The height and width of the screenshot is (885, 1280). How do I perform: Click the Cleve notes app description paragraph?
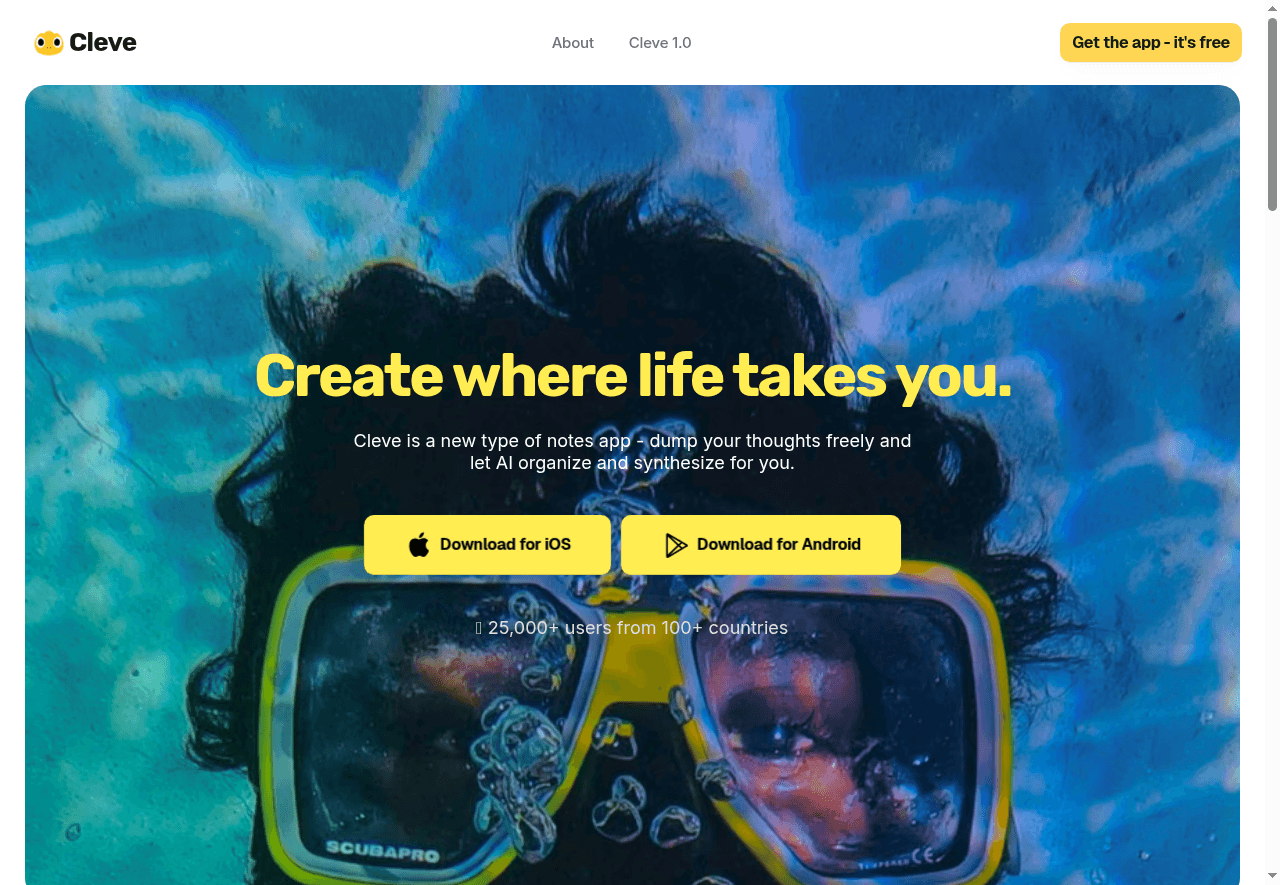click(633, 452)
